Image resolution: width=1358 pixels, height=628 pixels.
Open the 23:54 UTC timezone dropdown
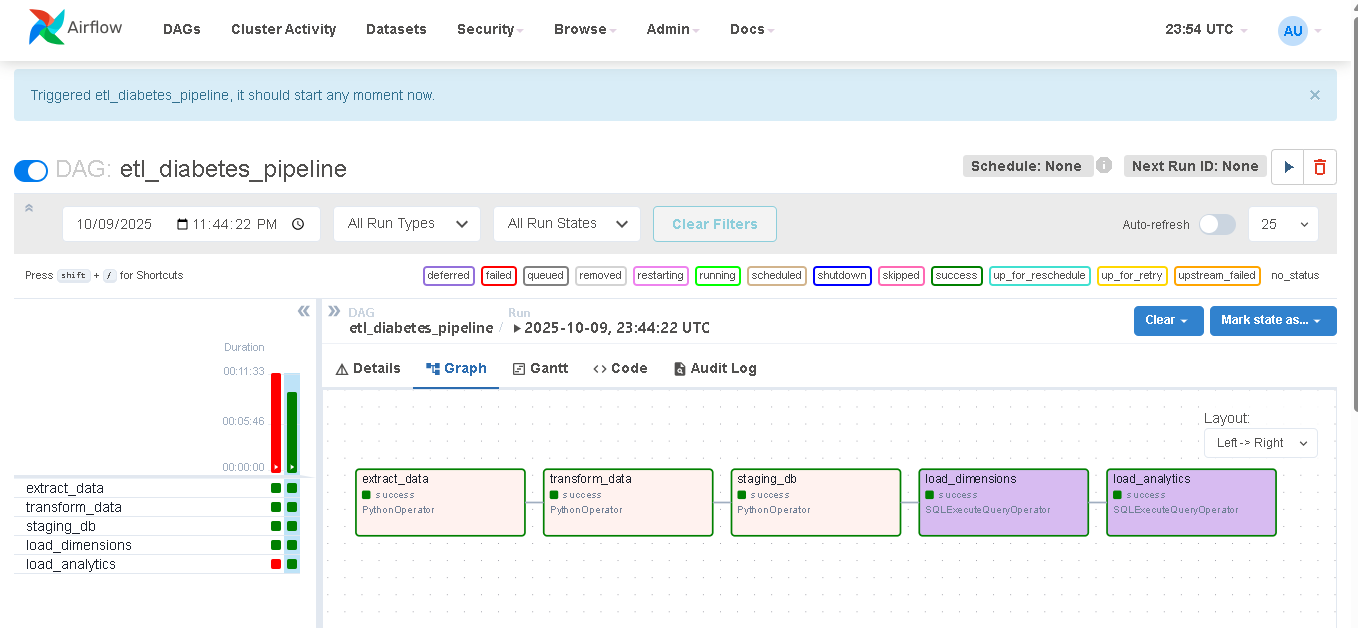(x=1206, y=29)
